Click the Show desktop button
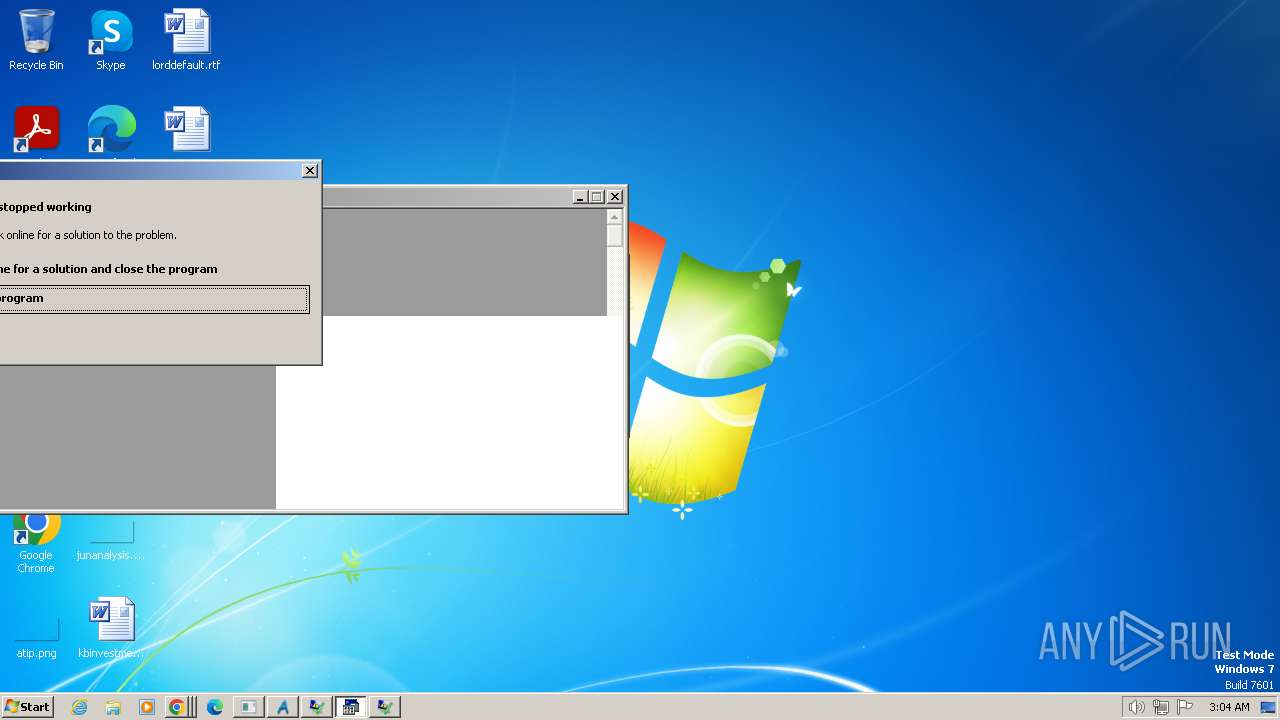Image resolution: width=1280 pixels, height=720 pixels. (x=1268, y=707)
